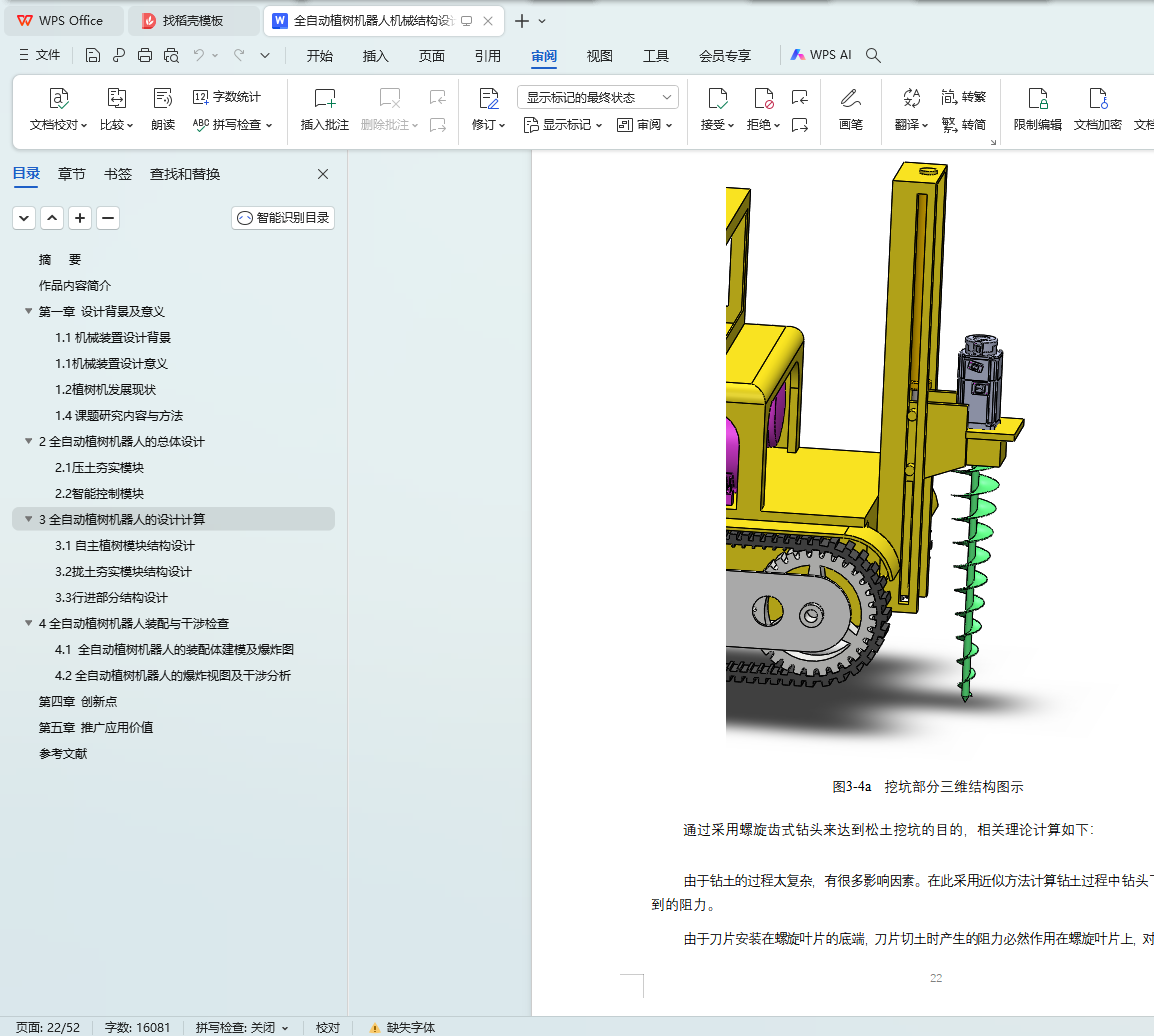This screenshot has height=1036, width=1154.
Task: Convert text with 简转繁
Action: (x=963, y=97)
